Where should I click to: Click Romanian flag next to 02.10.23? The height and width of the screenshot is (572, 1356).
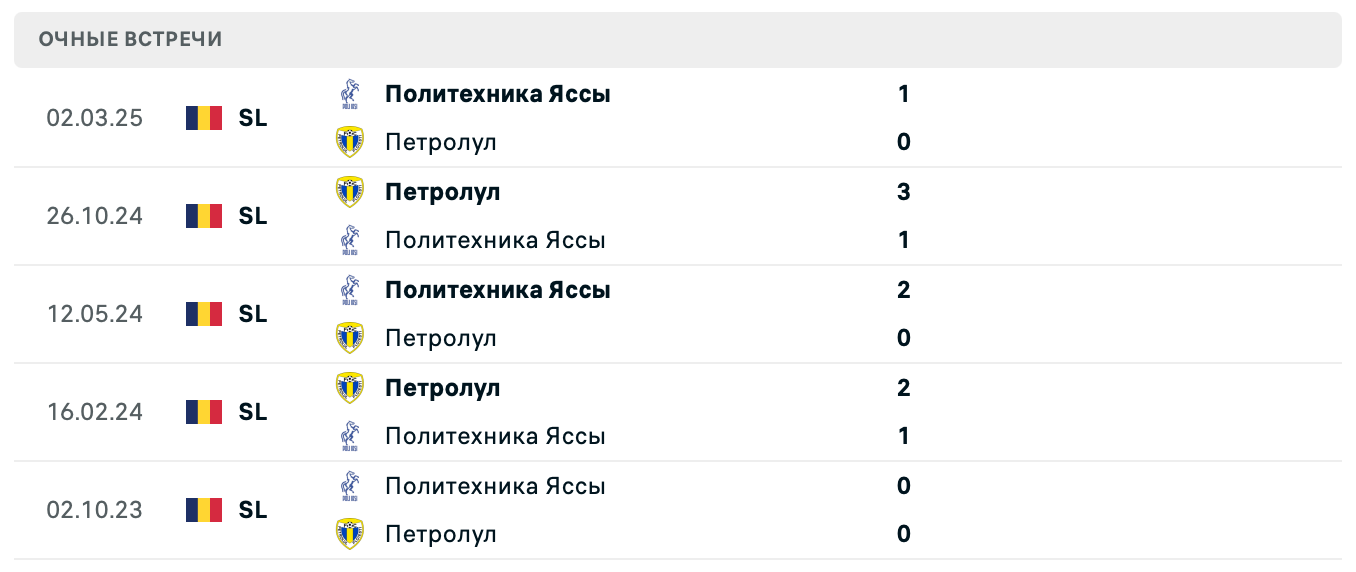[204, 510]
